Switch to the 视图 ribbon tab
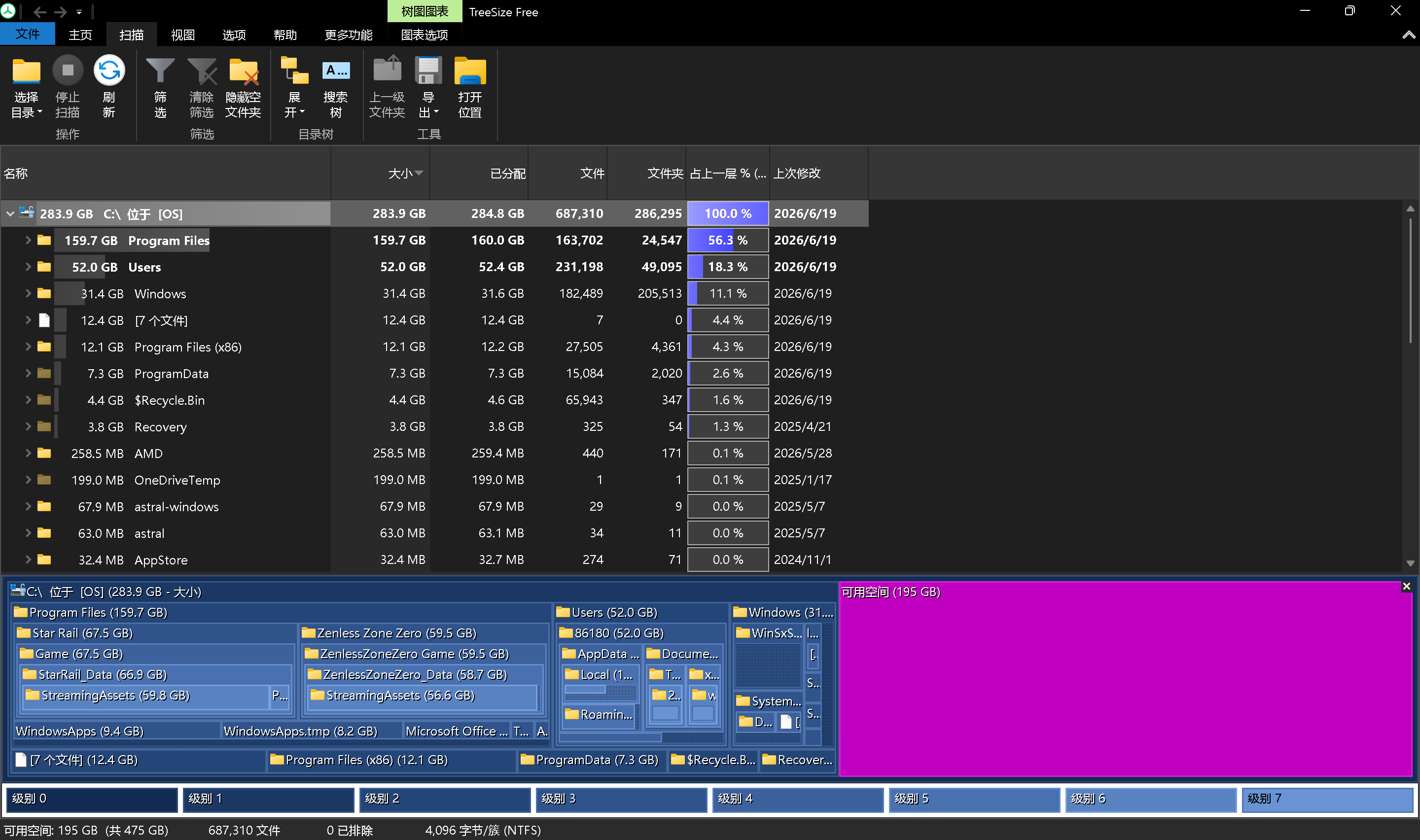Viewport: 1420px width, 840px height. coord(183,35)
